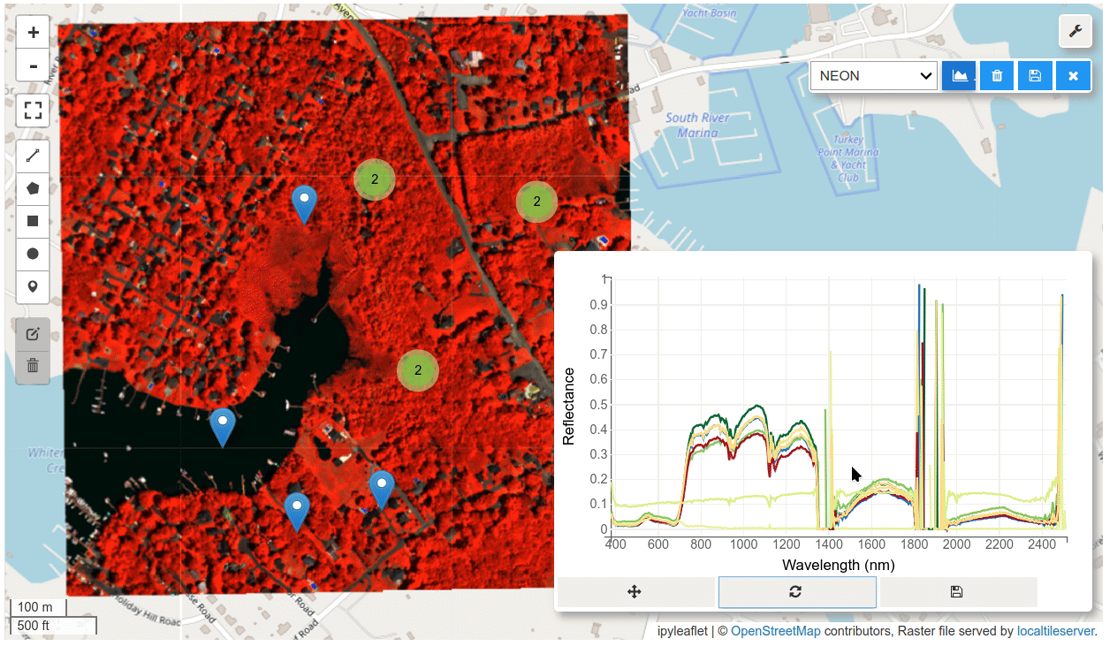Select the draw rectangle tool
The image size is (1110, 647).
[x=33, y=221]
